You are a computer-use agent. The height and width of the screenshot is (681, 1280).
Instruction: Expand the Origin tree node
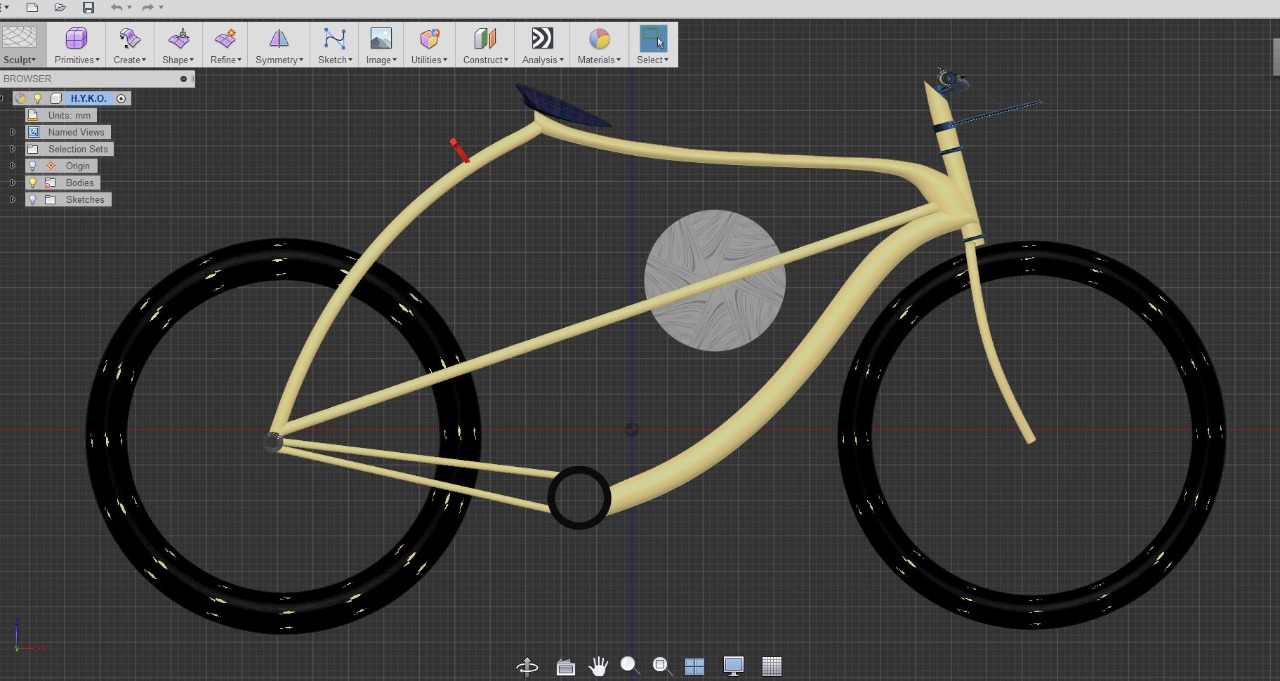click(13, 166)
